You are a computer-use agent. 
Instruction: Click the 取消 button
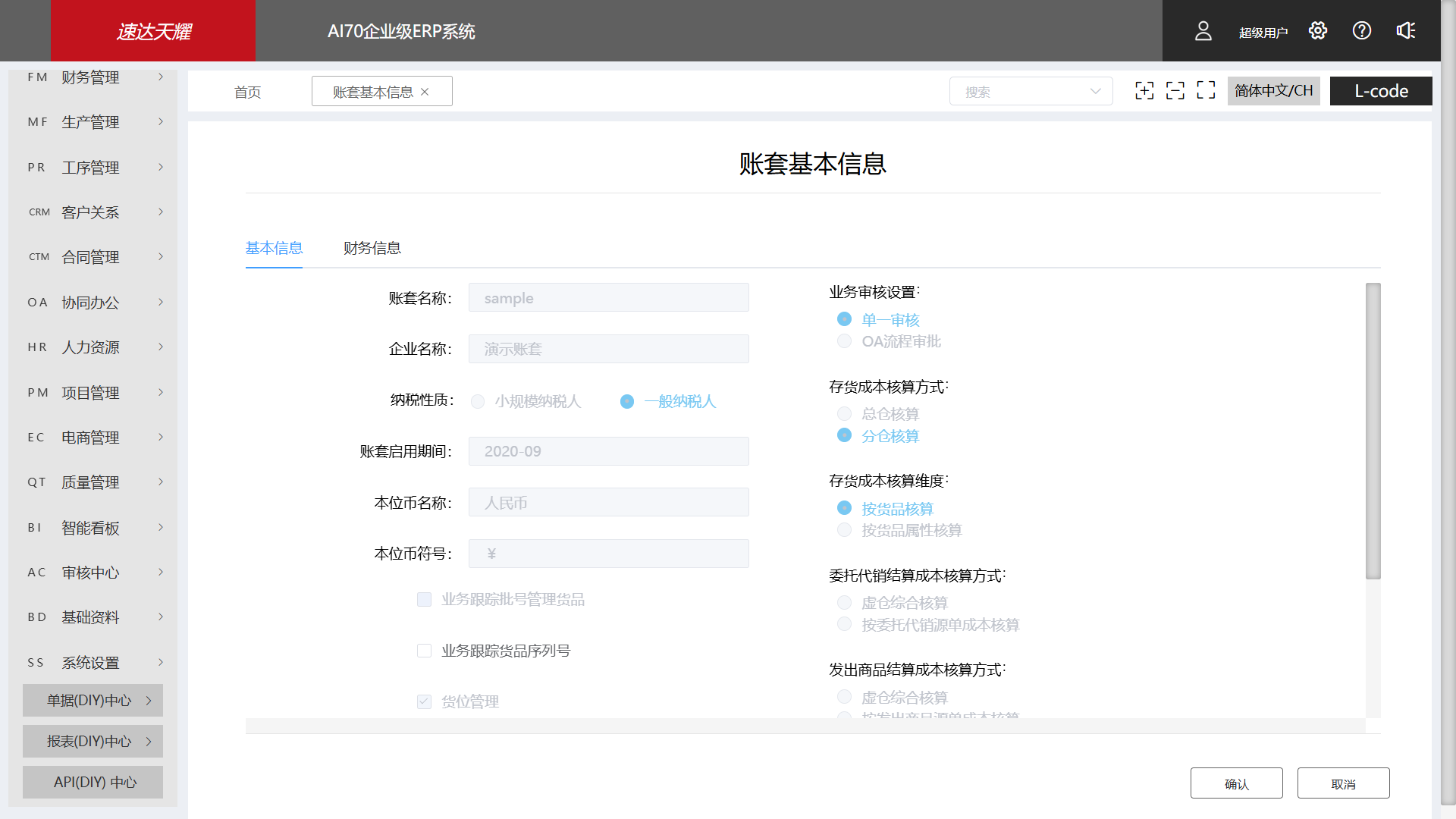(x=1343, y=783)
